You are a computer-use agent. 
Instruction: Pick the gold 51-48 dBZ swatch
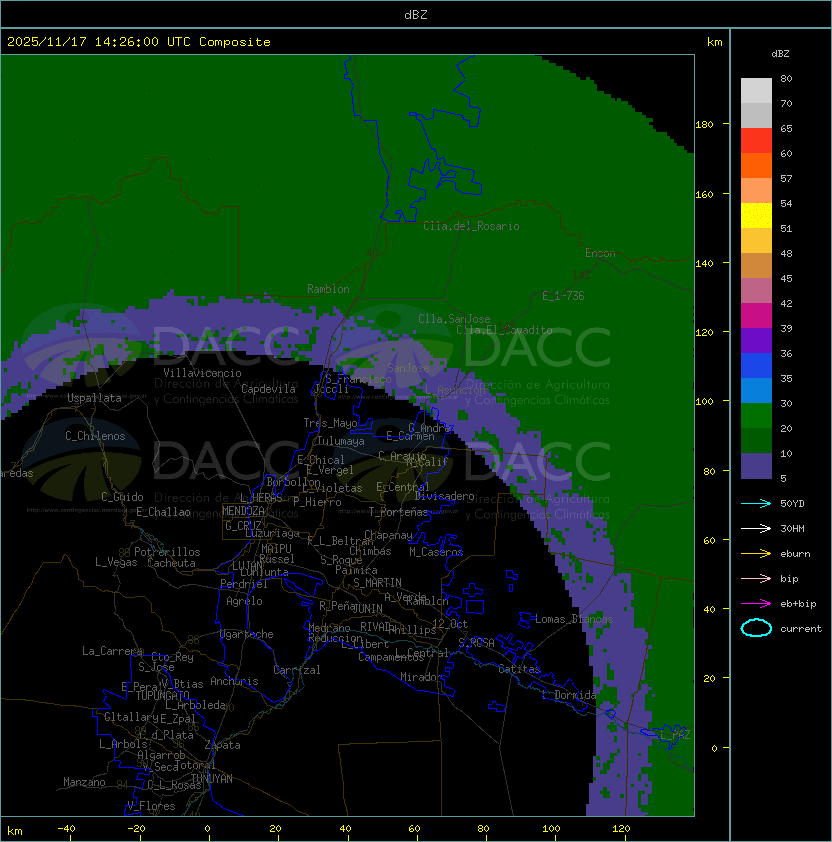[x=756, y=241]
